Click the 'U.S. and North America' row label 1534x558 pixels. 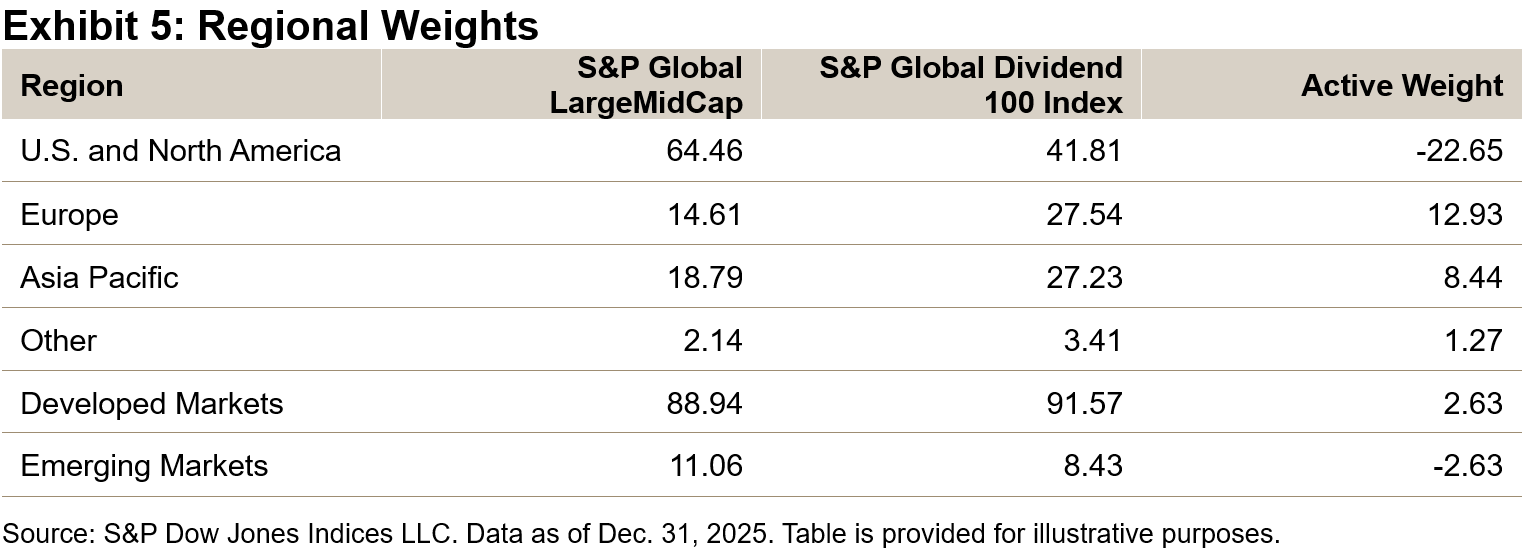coord(181,151)
